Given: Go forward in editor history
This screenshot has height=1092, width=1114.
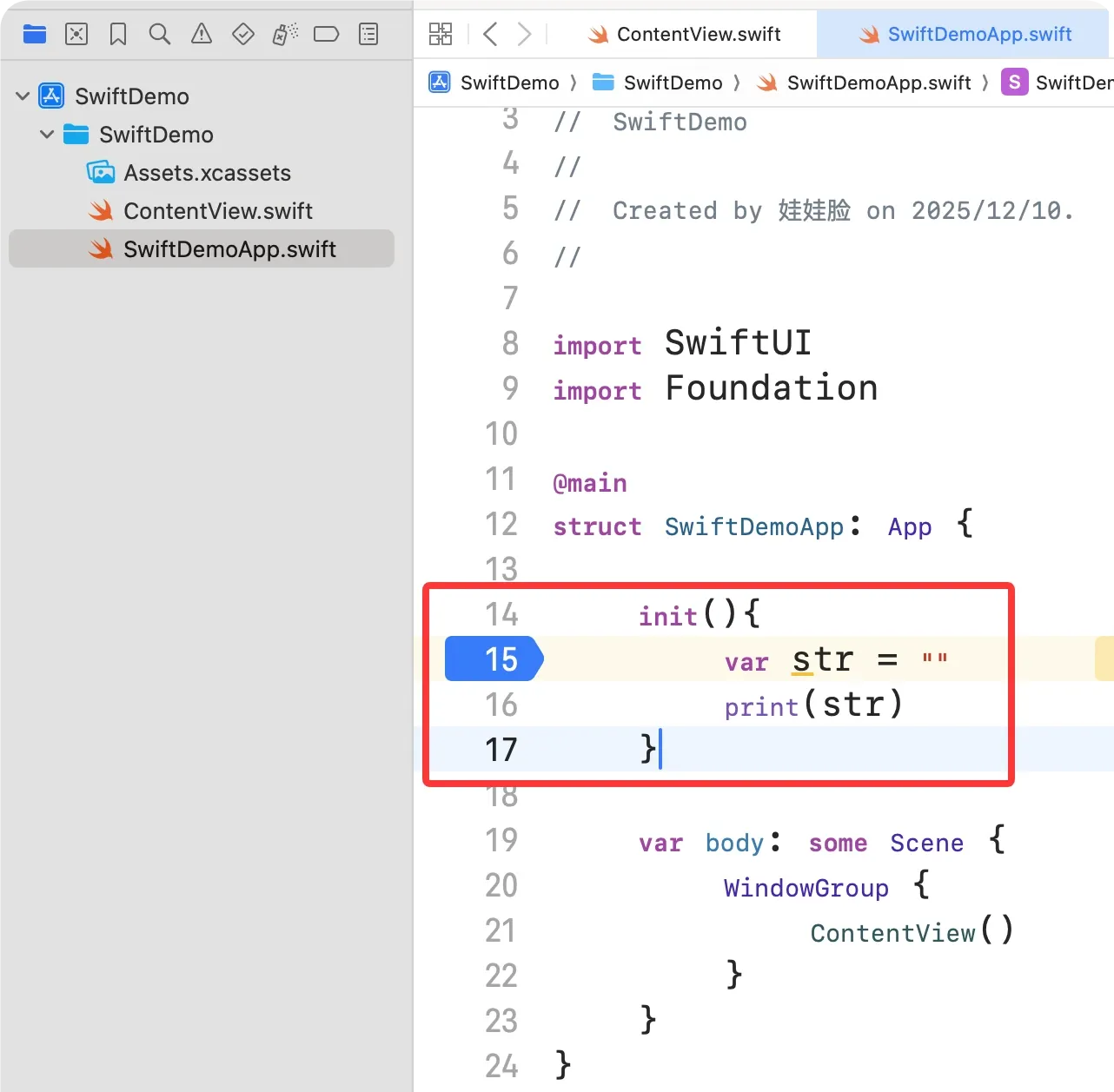Looking at the screenshot, I should [524, 34].
